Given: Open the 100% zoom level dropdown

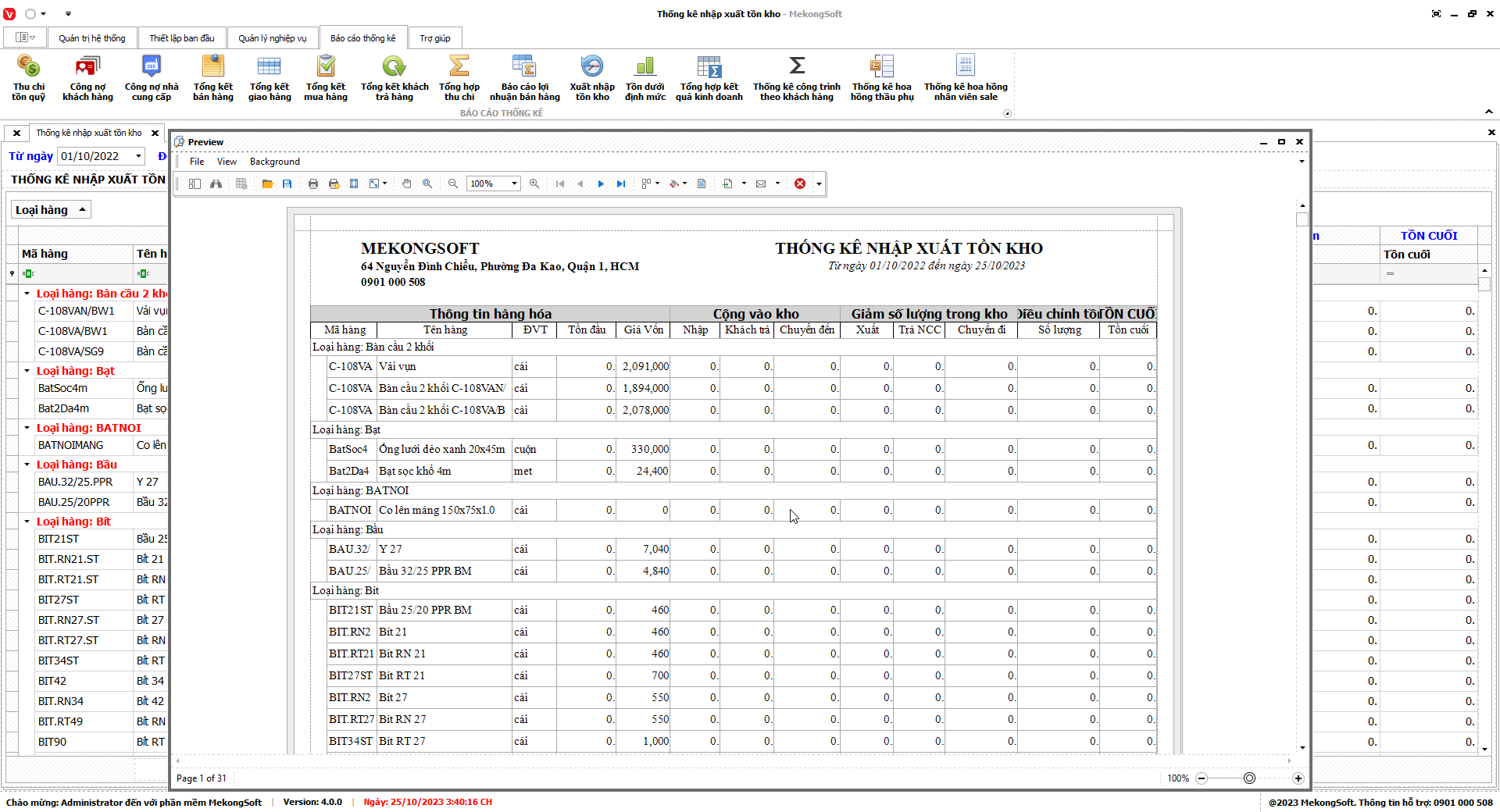Looking at the screenshot, I should [514, 183].
